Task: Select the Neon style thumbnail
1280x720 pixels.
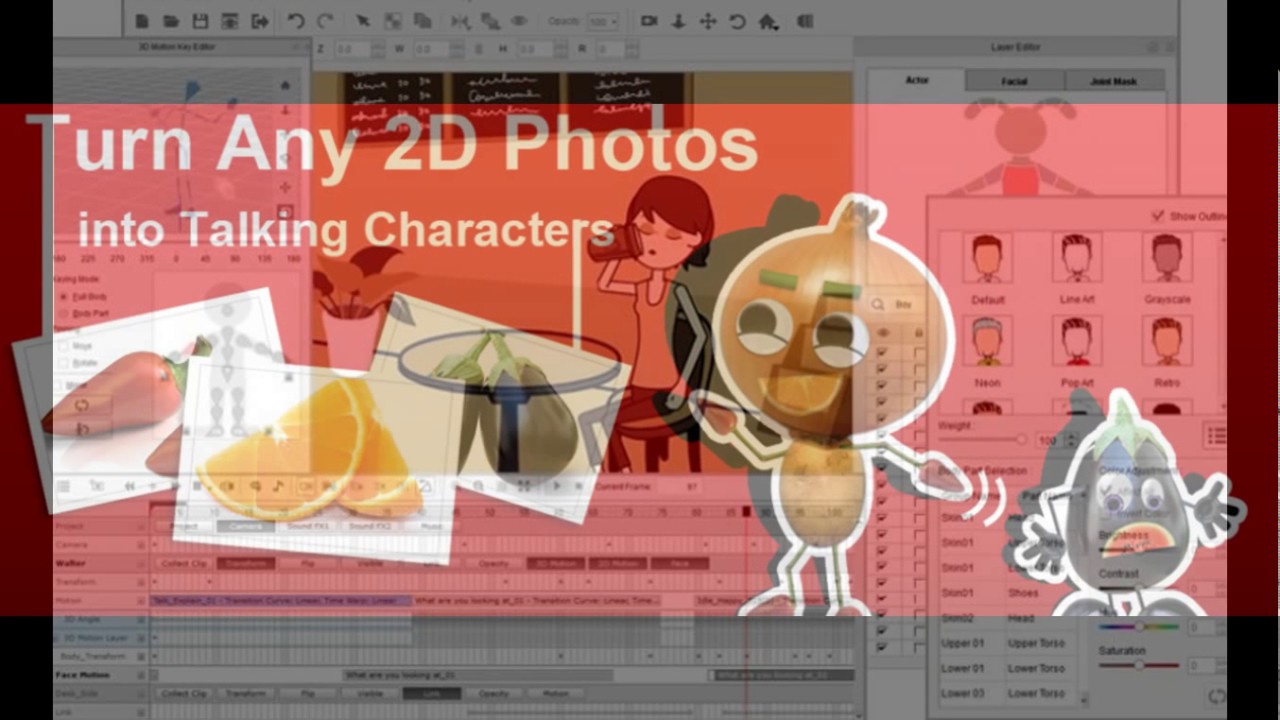Action: (987, 342)
